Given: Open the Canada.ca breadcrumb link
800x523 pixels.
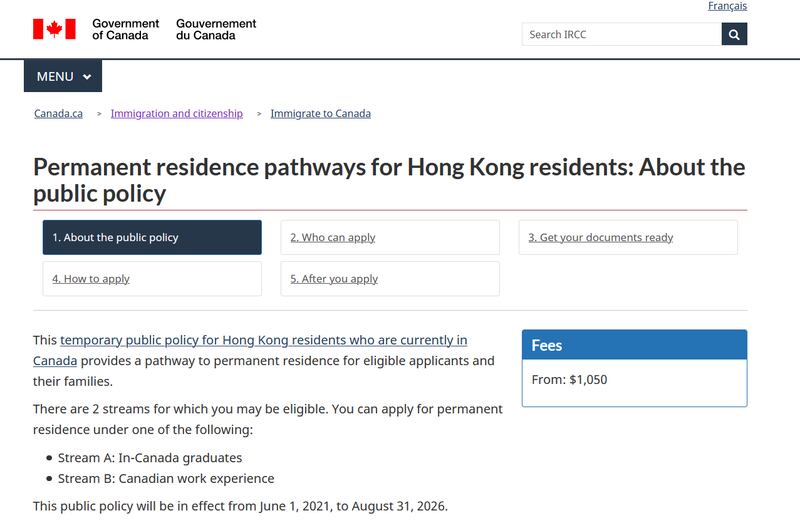Looking at the screenshot, I should [58, 114].
